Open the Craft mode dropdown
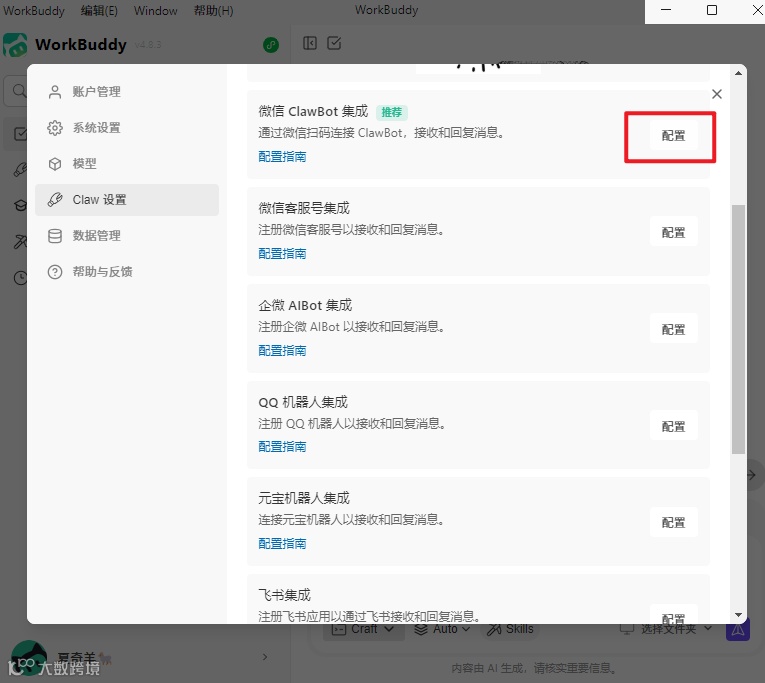The width and height of the screenshot is (765, 683). tap(363, 629)
